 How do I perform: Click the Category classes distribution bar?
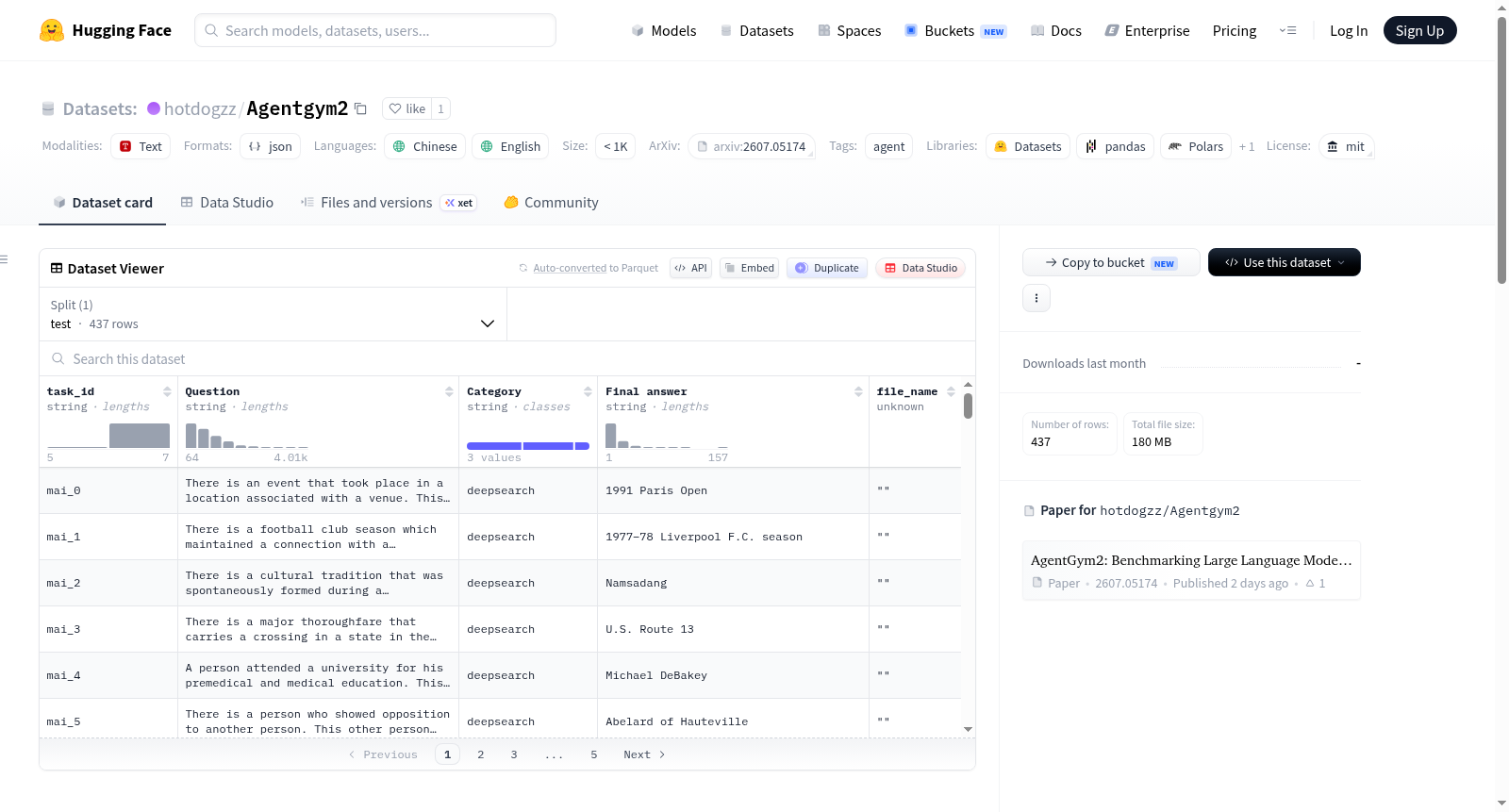point(528,446)
